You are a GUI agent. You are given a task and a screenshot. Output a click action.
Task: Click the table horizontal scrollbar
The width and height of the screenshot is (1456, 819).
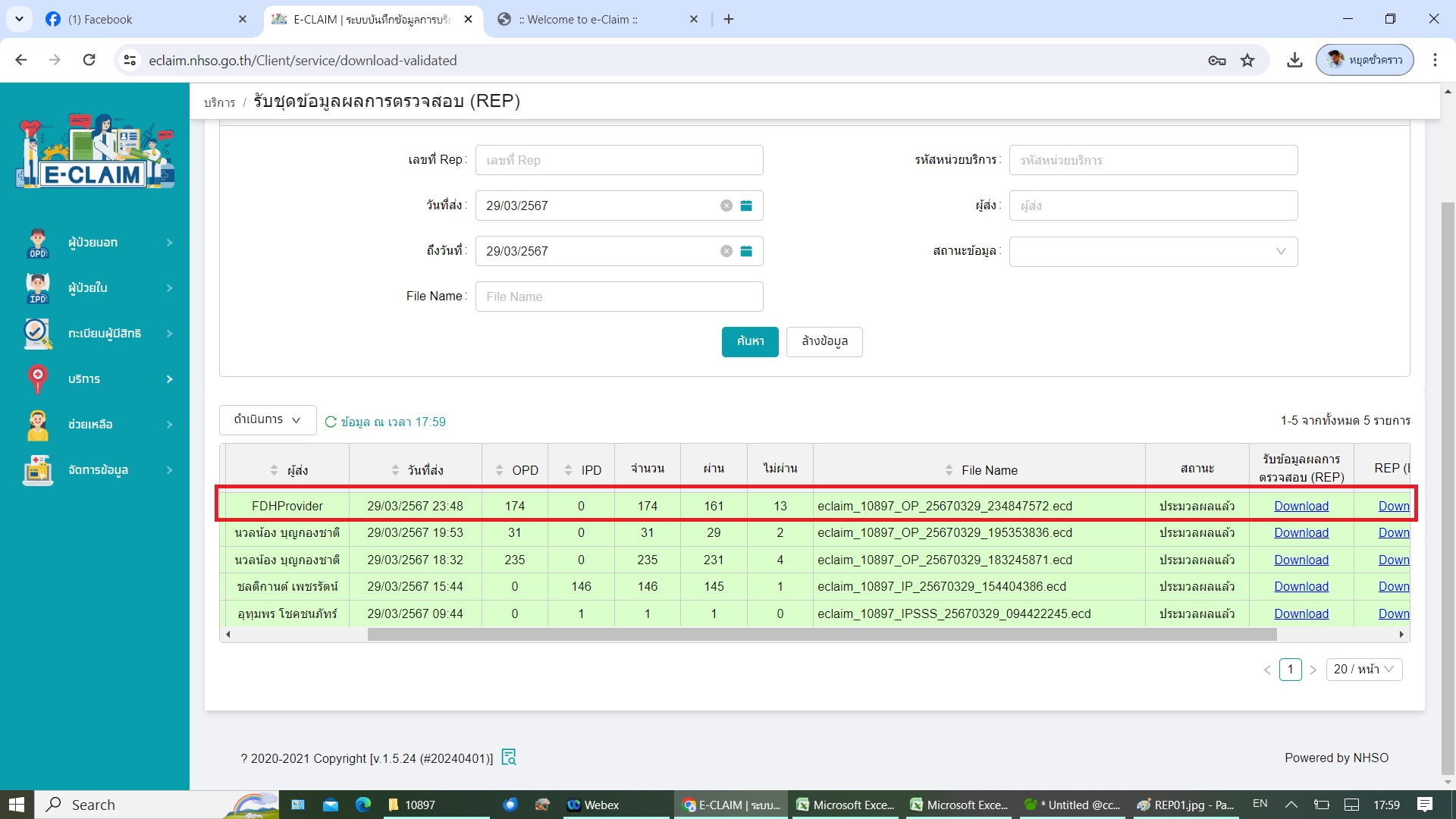[822, 634]
